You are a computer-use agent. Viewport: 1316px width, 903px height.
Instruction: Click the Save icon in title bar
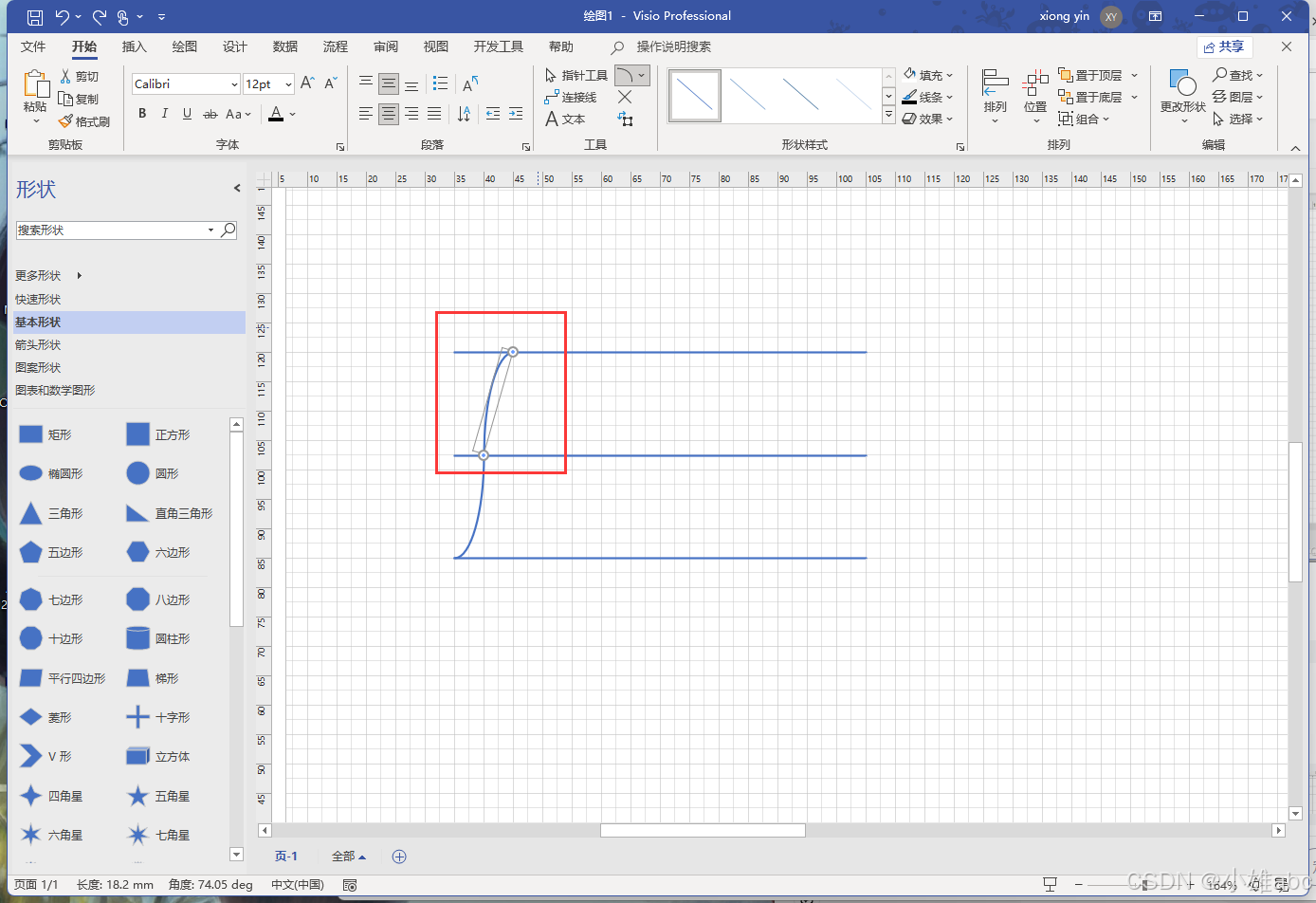pyautogui.click(x=35, y=16)
